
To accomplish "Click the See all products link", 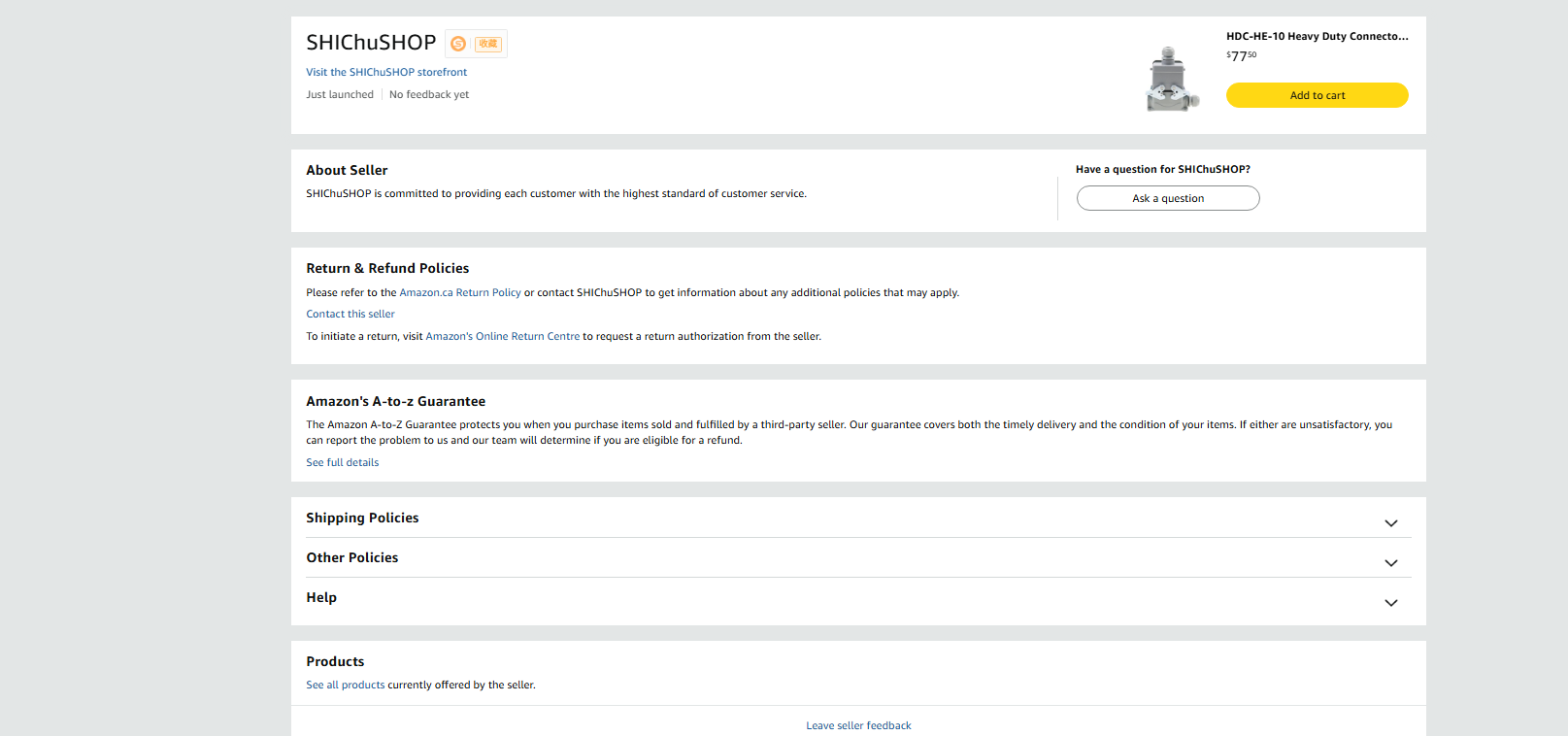I will (346, 685).
